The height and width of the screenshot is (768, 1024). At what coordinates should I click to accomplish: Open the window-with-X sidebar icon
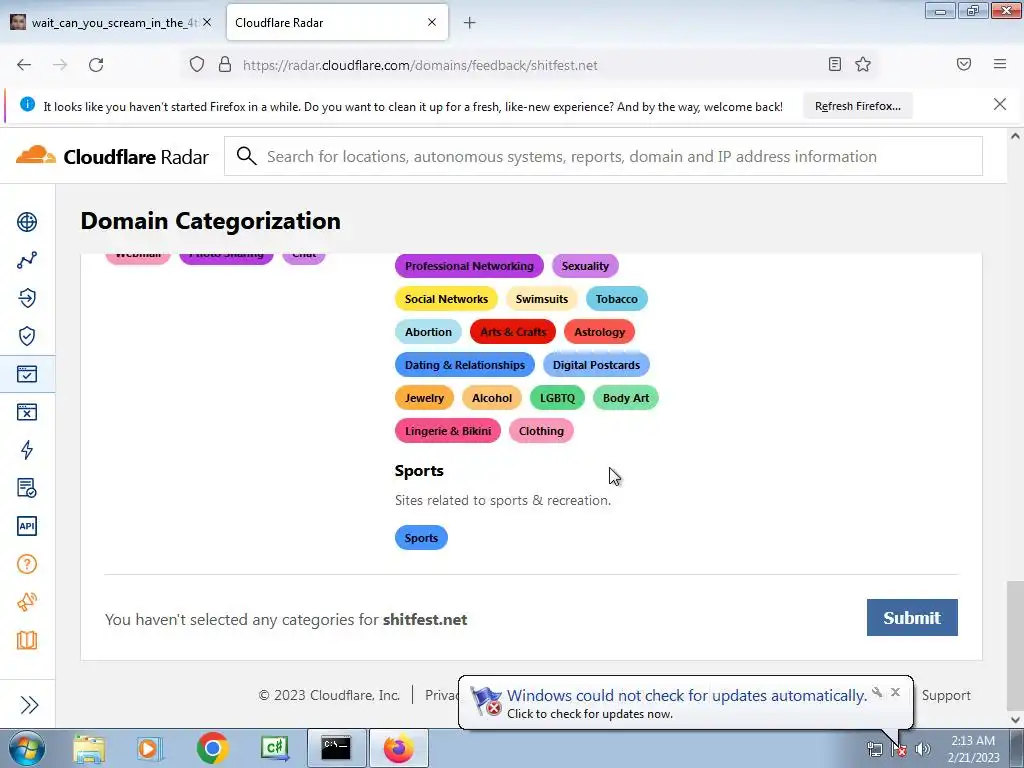(27, 412)
